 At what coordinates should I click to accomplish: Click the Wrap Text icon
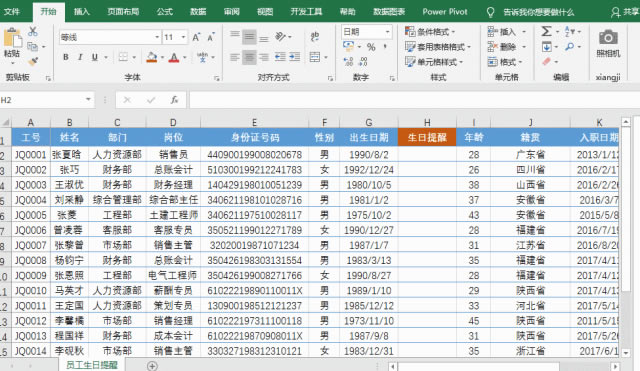tap(315, 37)
